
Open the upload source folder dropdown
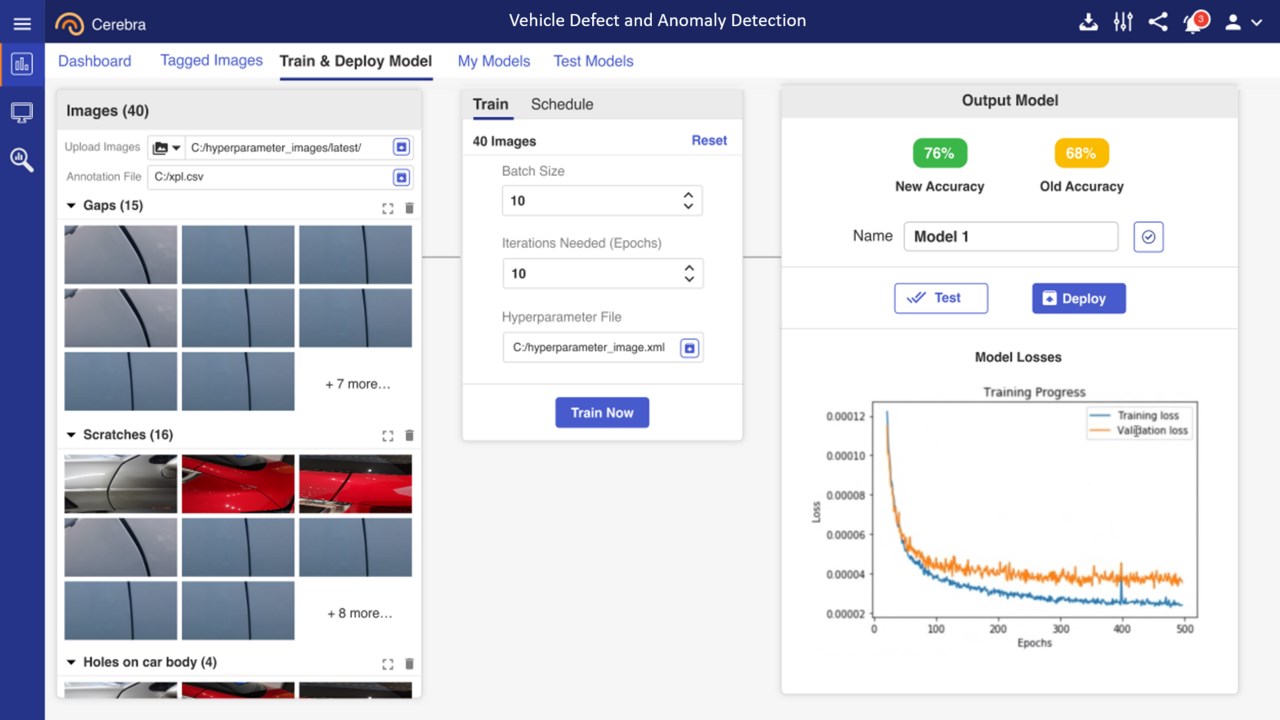(166, 148)
